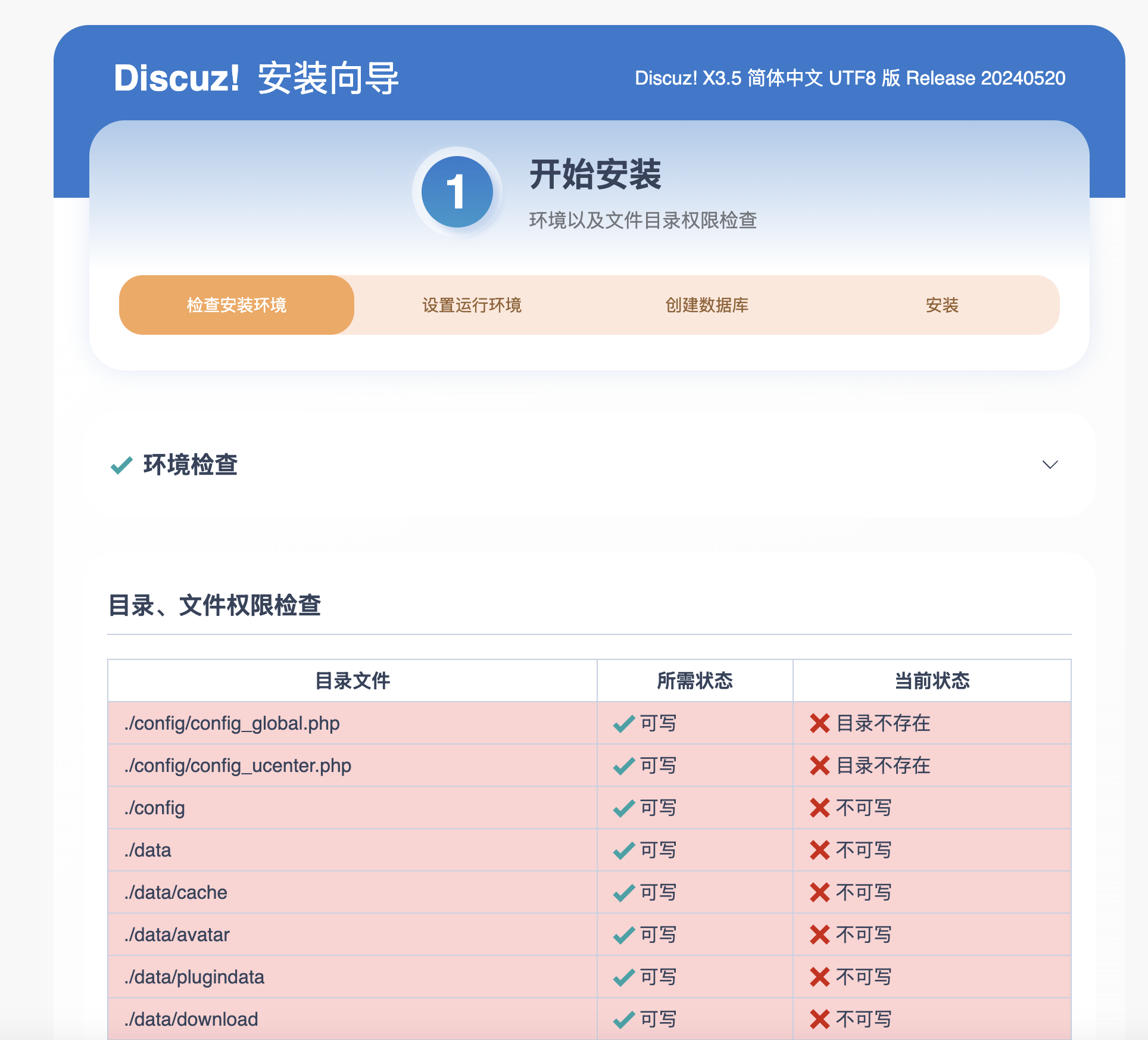Viewport: 1148px width, 1040px height.
Task: Click red X for ./config/config_ucenter.php row
Action: (819, 765)
